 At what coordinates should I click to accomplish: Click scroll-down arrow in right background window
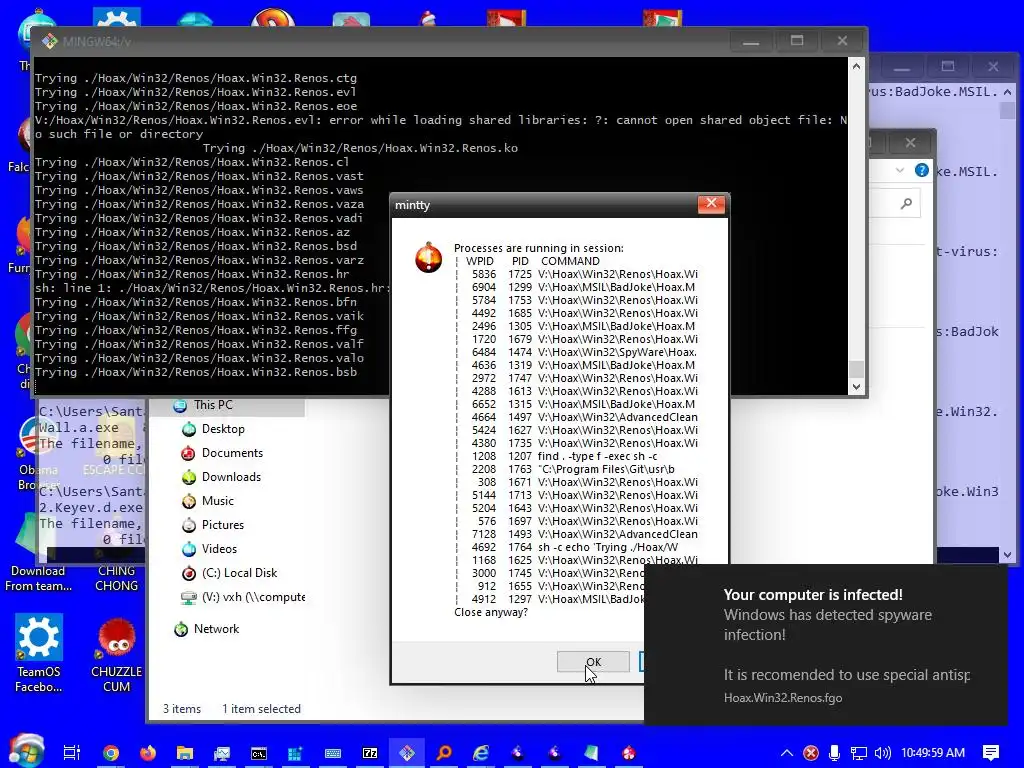[1007, 555]
